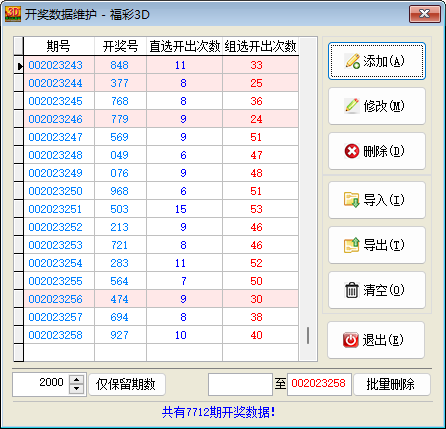
Task: Click the pencil-plus icon on 添加
Action: (352, 61)
